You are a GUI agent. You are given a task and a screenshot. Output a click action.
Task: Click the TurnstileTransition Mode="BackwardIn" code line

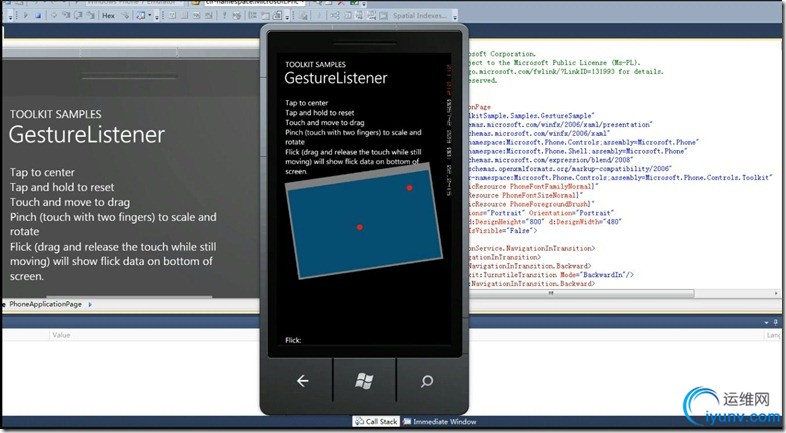coord(551,275)
